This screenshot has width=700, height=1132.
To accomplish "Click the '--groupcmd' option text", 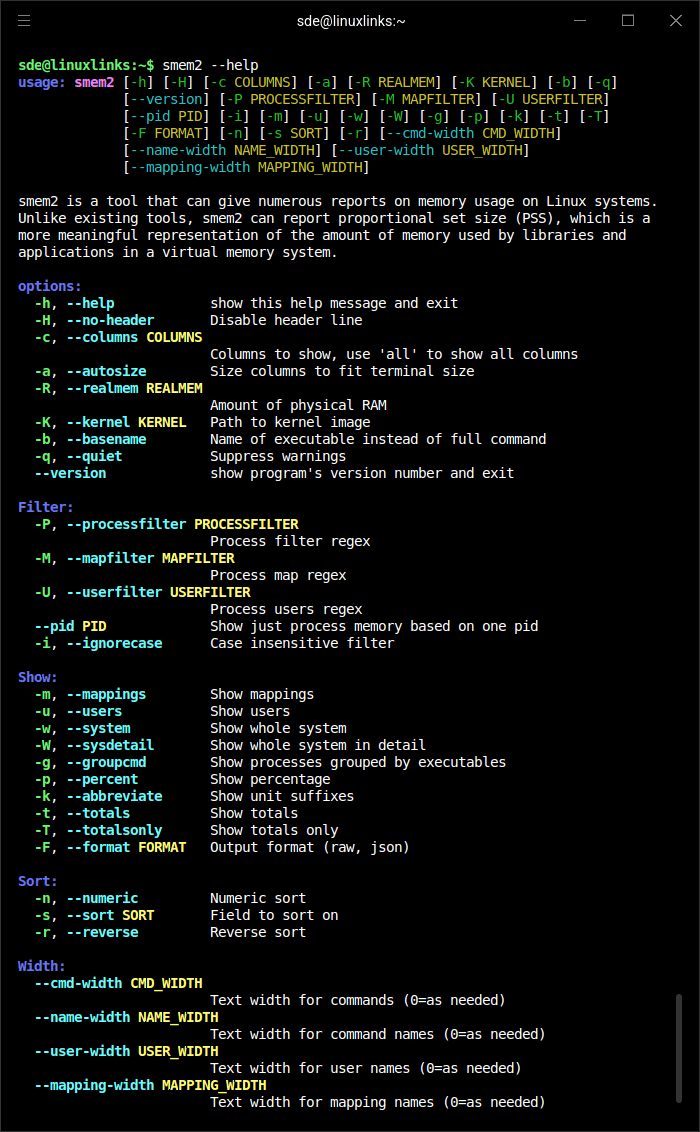I will tap(106, 762).
